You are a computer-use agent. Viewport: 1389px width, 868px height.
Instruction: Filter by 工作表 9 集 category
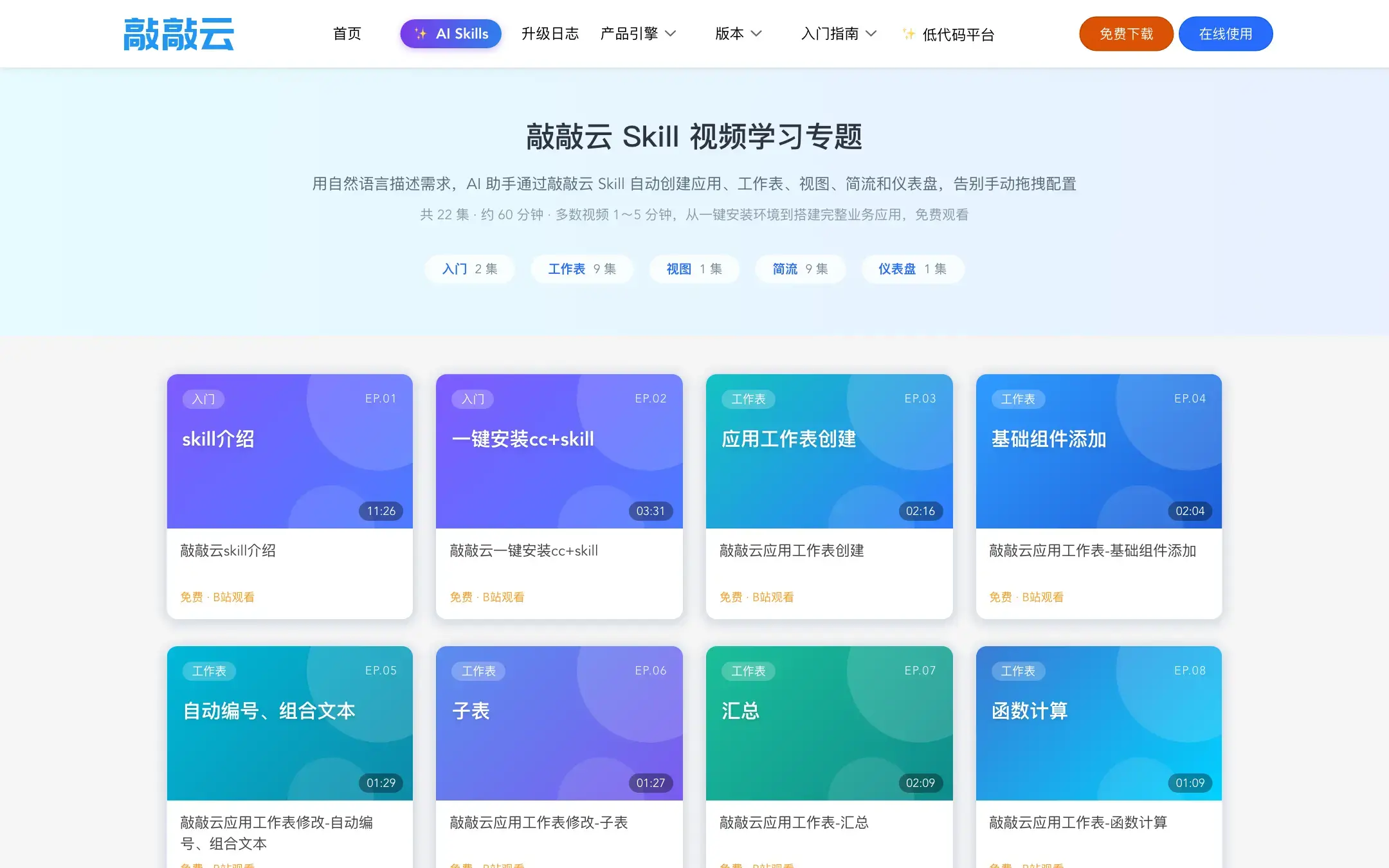click(x=582, y=269)
